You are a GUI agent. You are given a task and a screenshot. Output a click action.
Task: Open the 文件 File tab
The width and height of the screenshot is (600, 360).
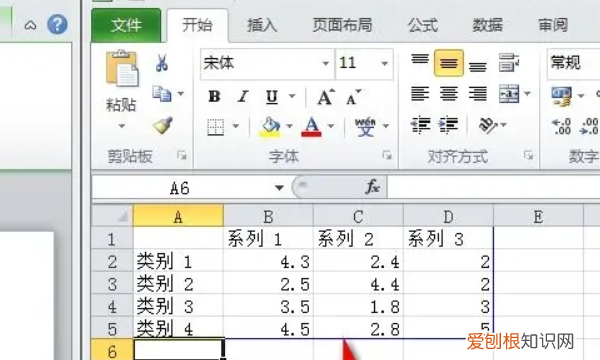[x=126, y=25]
